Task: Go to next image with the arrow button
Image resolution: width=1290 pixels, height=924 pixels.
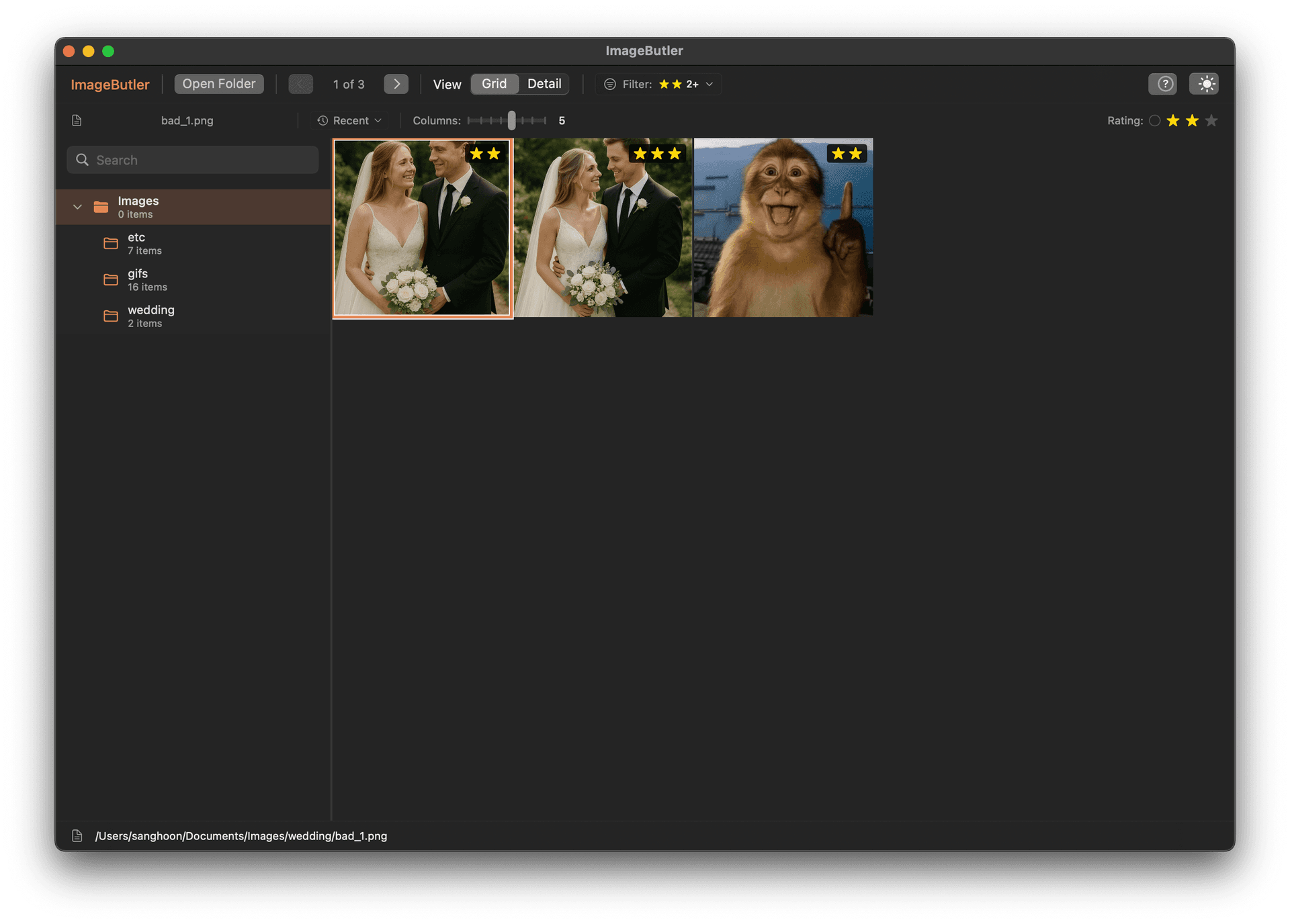Action: click(x=396, y=84)
